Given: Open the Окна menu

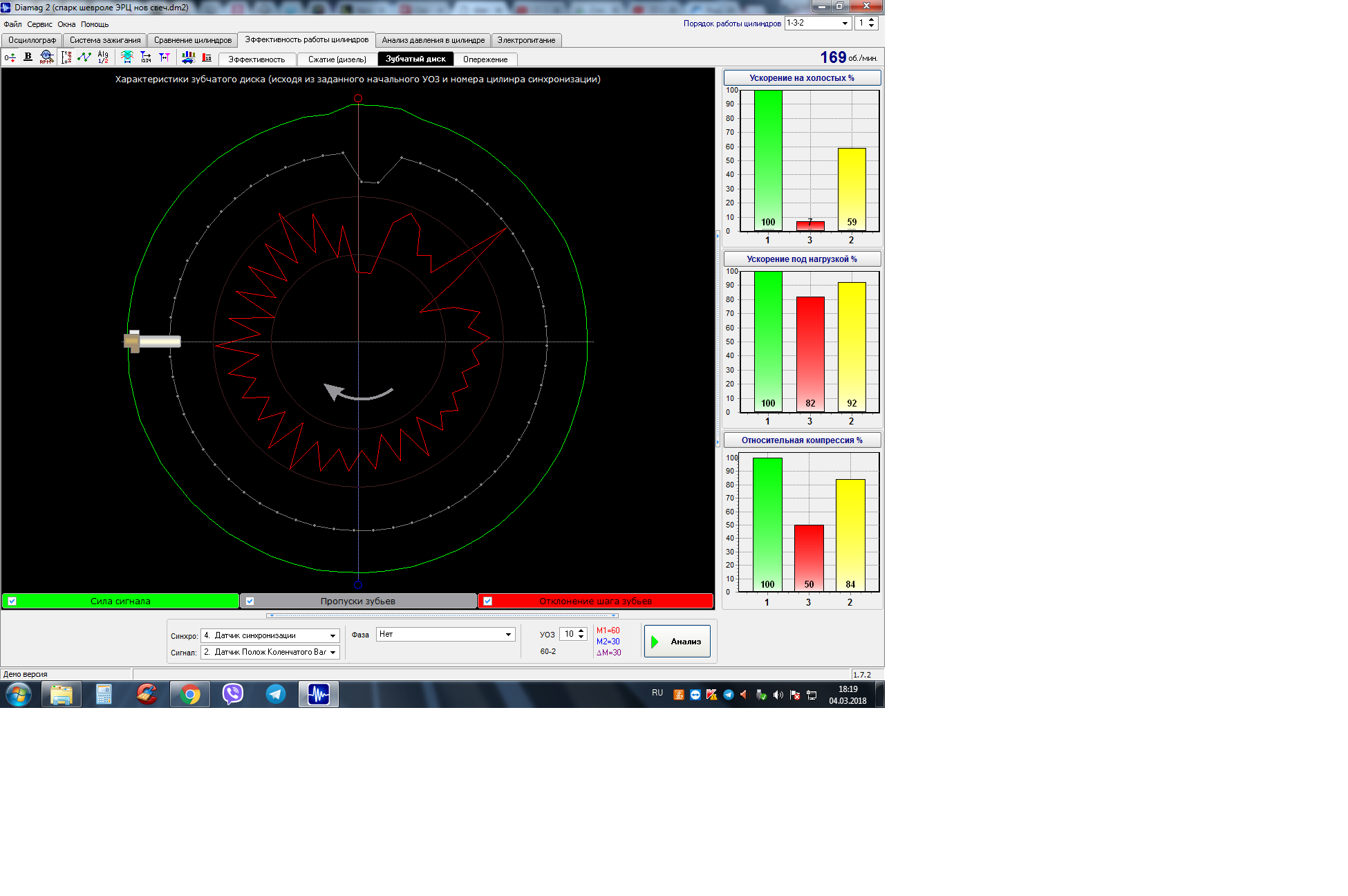Looking at the screenshot, I should pos(66,24).
